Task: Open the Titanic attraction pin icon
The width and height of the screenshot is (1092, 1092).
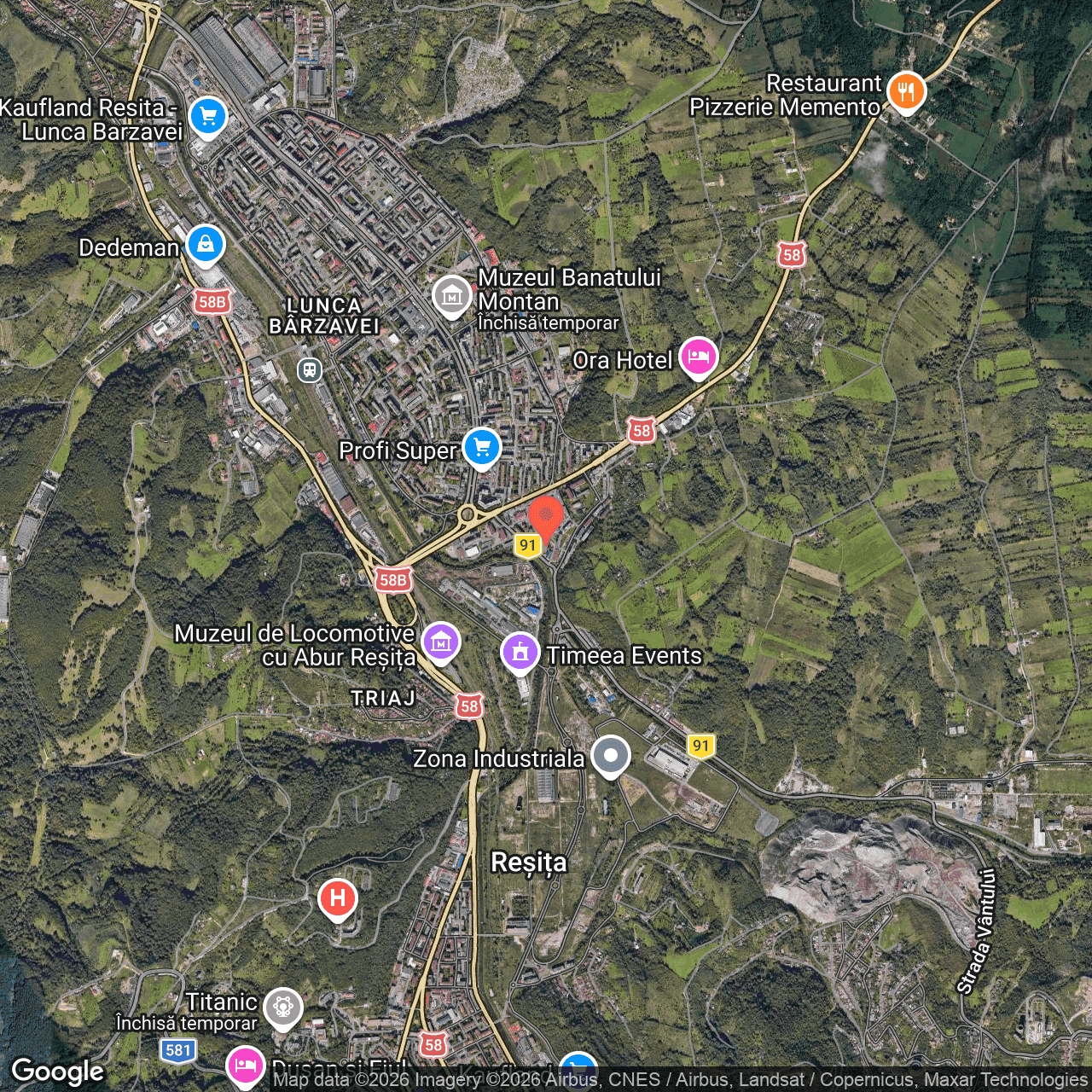Action: [x=282, y=1008]
